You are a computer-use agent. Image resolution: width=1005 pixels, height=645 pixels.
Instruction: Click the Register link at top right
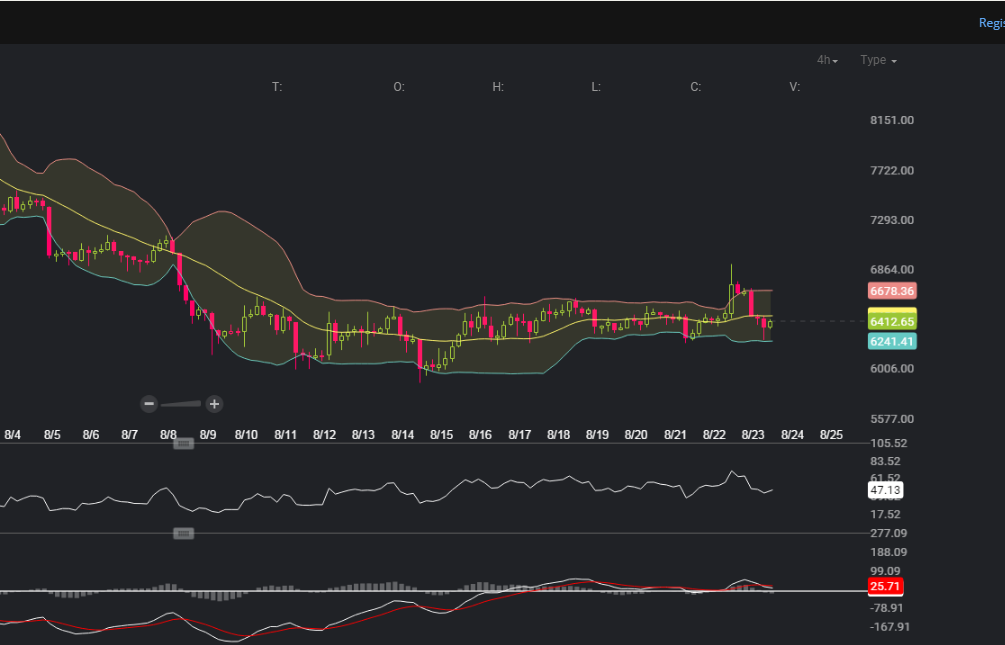pos(990,23)
